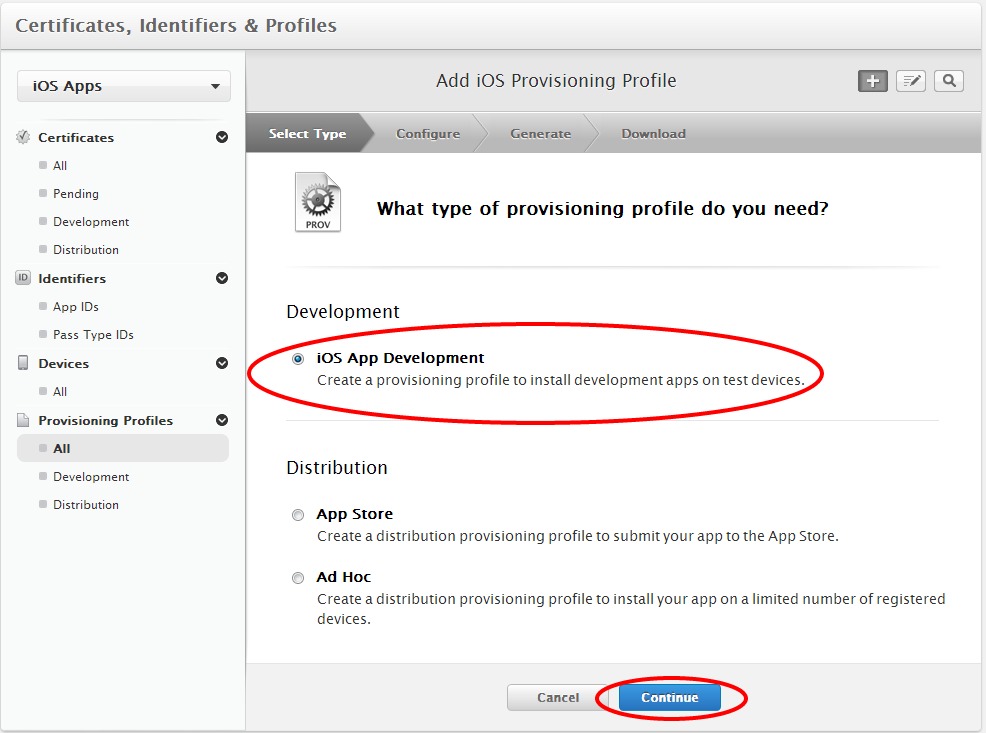The height and width of the screenshot is (733, 986).
Task: Click the plus add profile icon
Action: click(873, 81)
